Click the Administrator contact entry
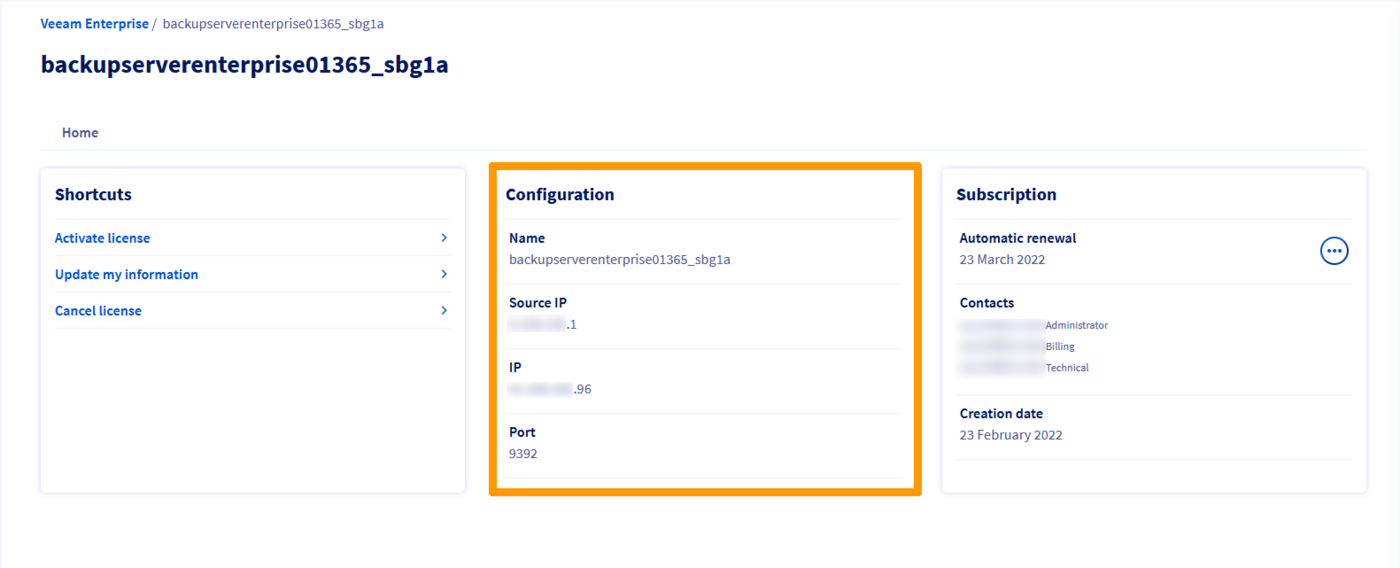1400x568 pixels. tap(1034, 325)
